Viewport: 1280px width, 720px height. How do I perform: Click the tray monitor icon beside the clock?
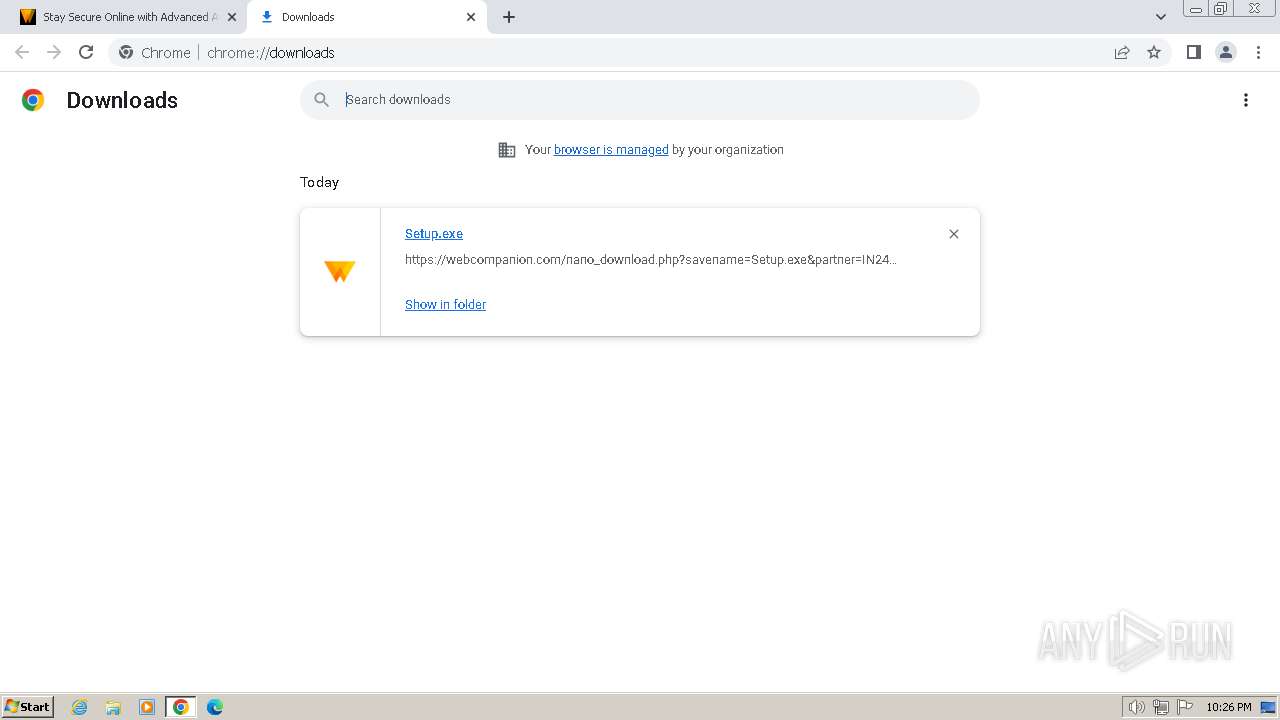[x=1268, y=707]
